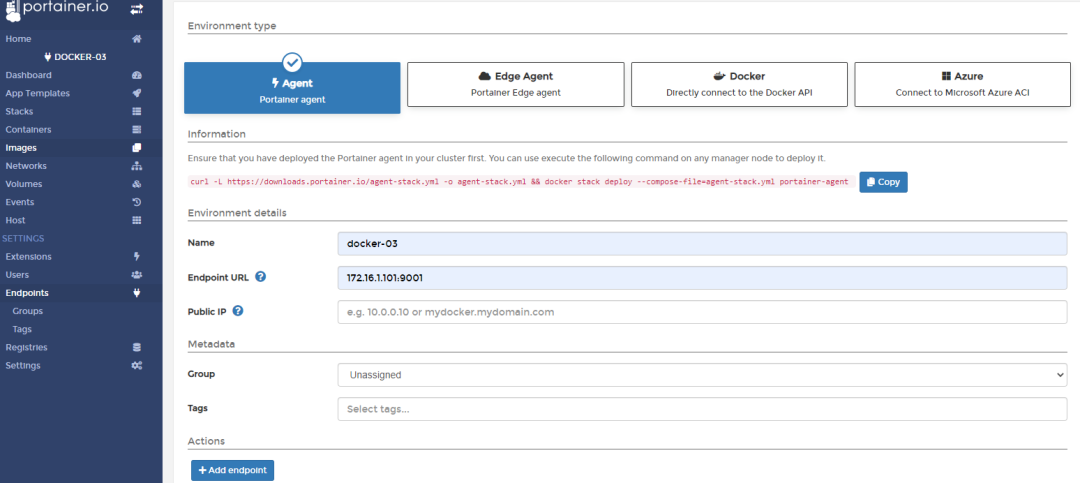Click the Users group icon
Viewport: 1080px width, 483px height.
[136, 274]
